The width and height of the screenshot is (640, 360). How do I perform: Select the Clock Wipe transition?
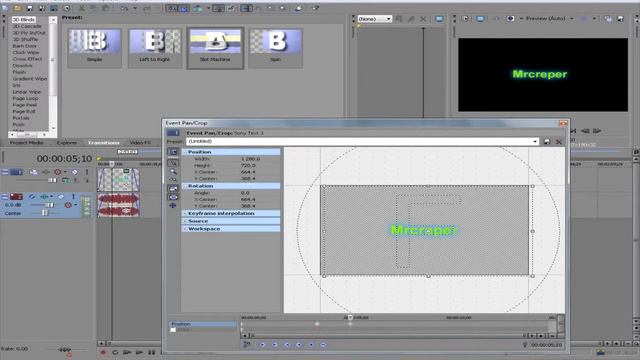click(x=26, y=53)
